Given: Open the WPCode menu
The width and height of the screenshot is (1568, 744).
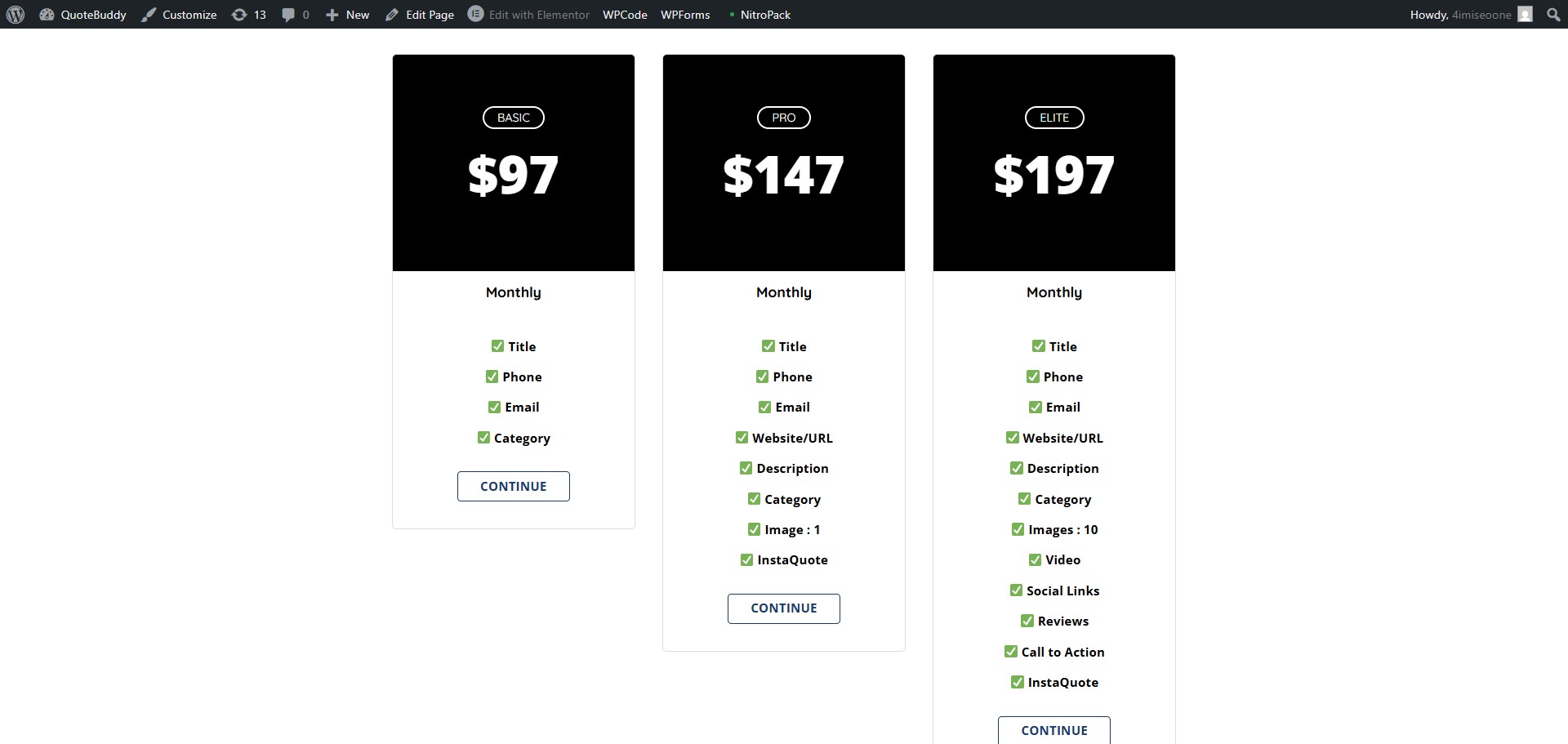Looking at the screenshot, I should (x=625, y=15).
